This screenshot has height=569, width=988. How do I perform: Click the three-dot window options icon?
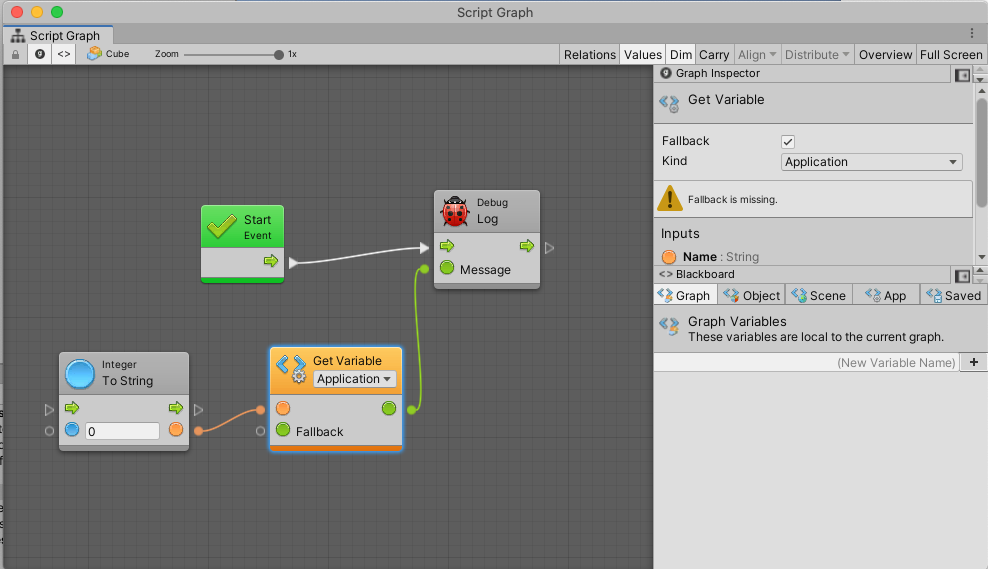972,33
